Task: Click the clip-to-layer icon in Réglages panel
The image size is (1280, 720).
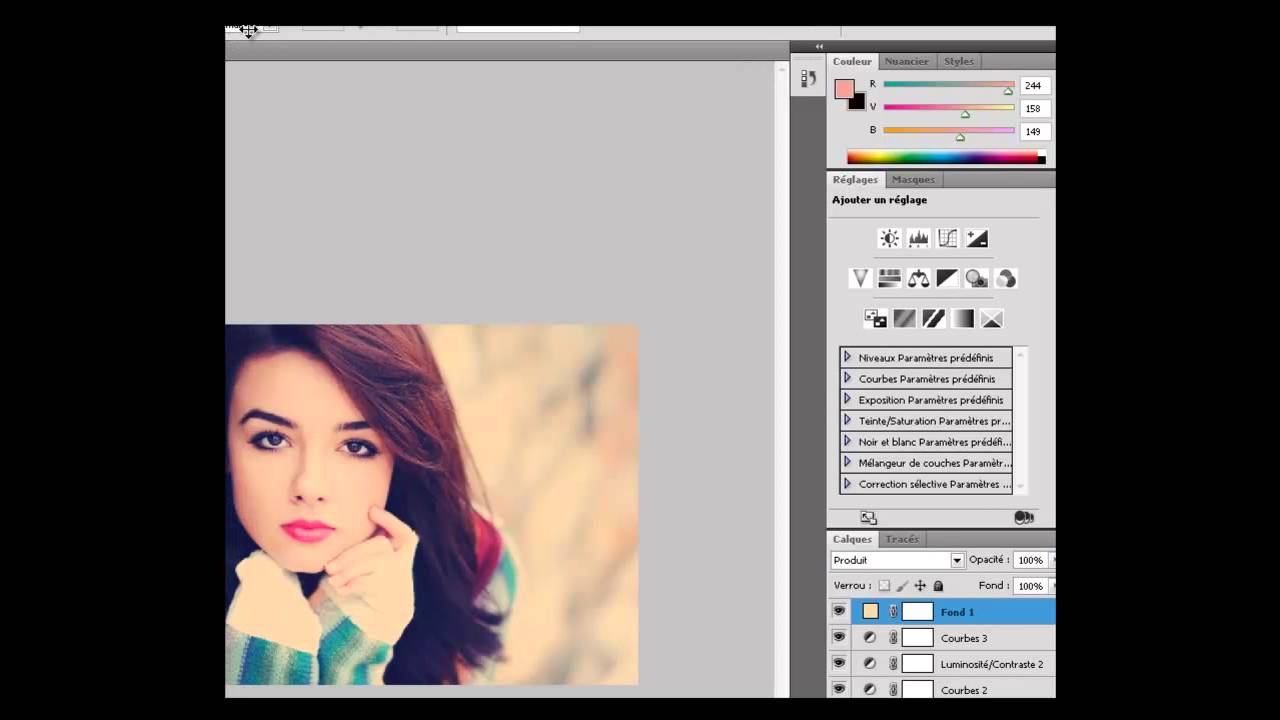Action: tap(1023, 517)
